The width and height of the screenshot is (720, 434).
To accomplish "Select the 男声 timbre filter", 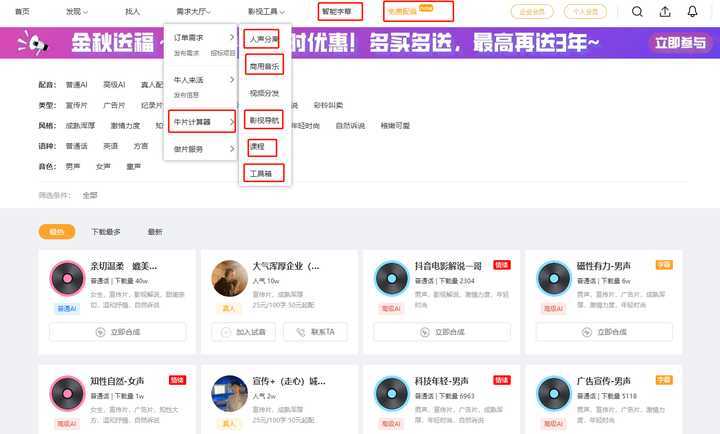I will pyautogui.click(x=73, y=166).
